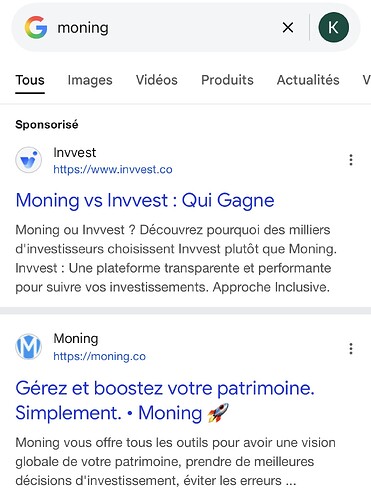
Task: Click the Moning favicon
Action: click(x=29, y=347)
